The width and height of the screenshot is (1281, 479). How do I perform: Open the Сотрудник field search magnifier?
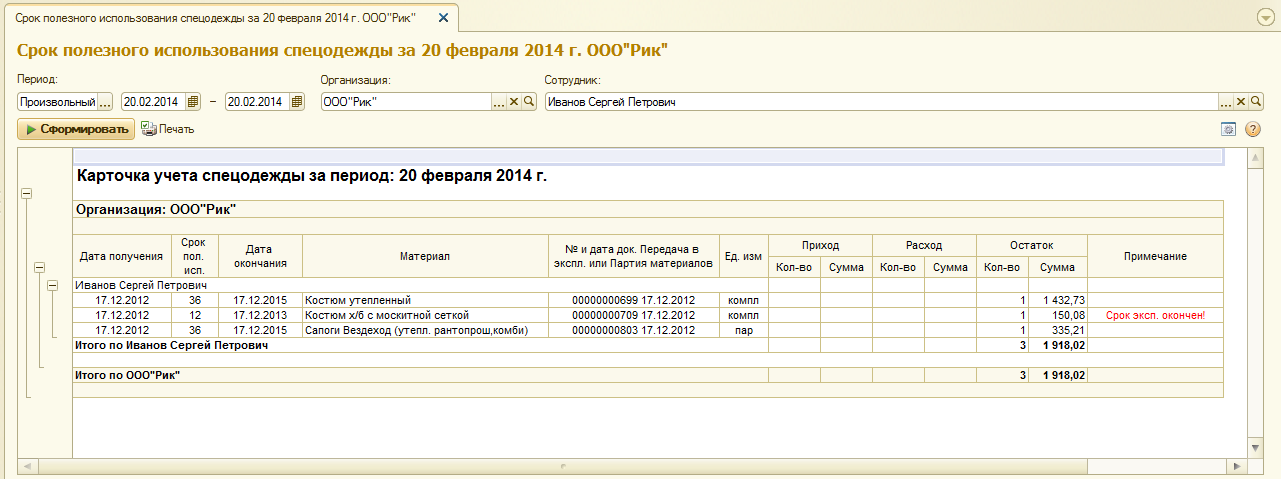[x=1256, y=101]
